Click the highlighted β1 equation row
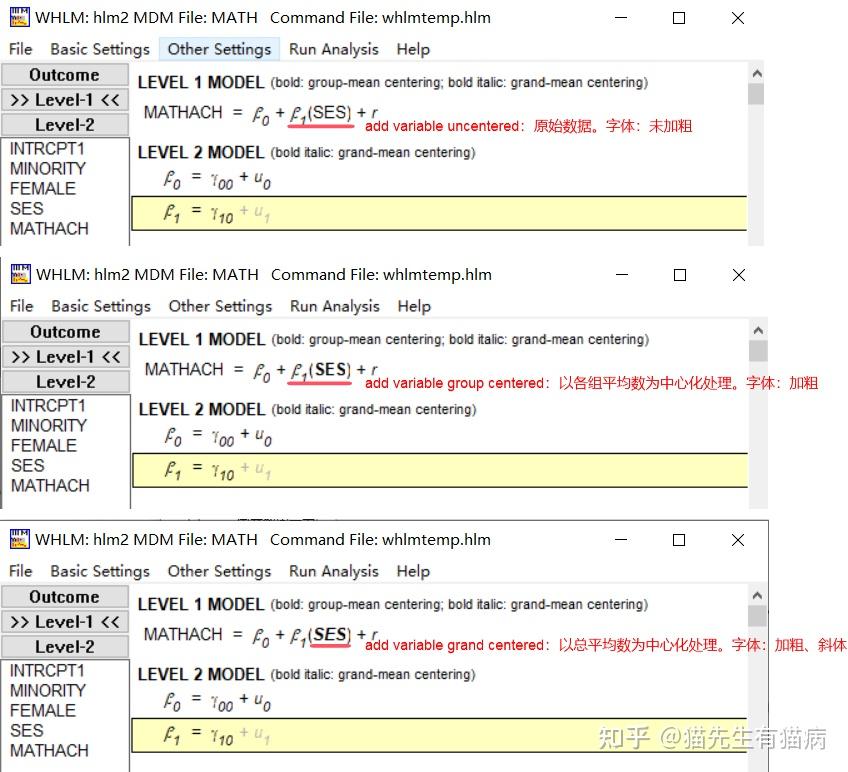This screenshot has width=848, height=772. click(440, 214)
